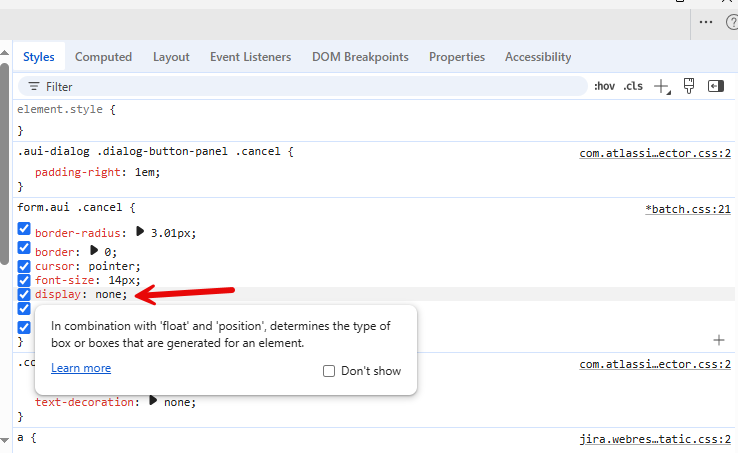Click the scroll down arrow on left scrollbar
Image resolution: width=738 pixels, height=453 pixels.
click(4, 440)
